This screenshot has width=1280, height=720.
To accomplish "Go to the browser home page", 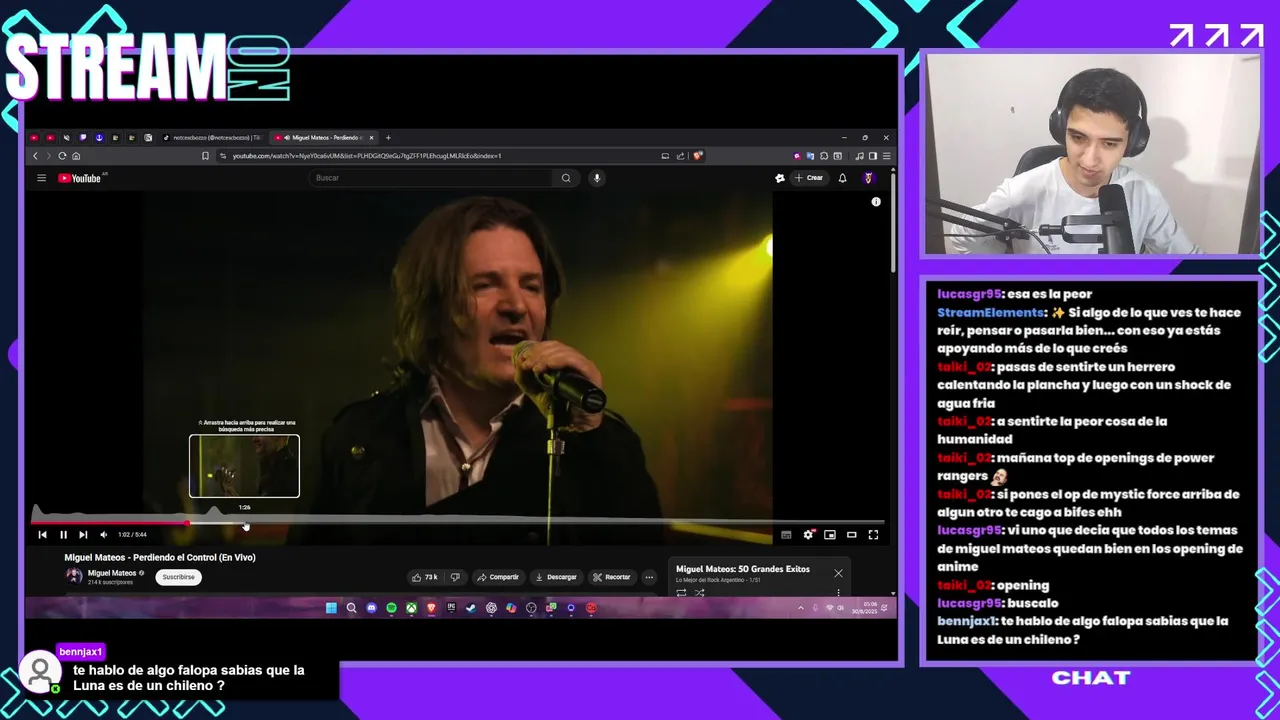I will pyautogui.click(x=76, y=156).
